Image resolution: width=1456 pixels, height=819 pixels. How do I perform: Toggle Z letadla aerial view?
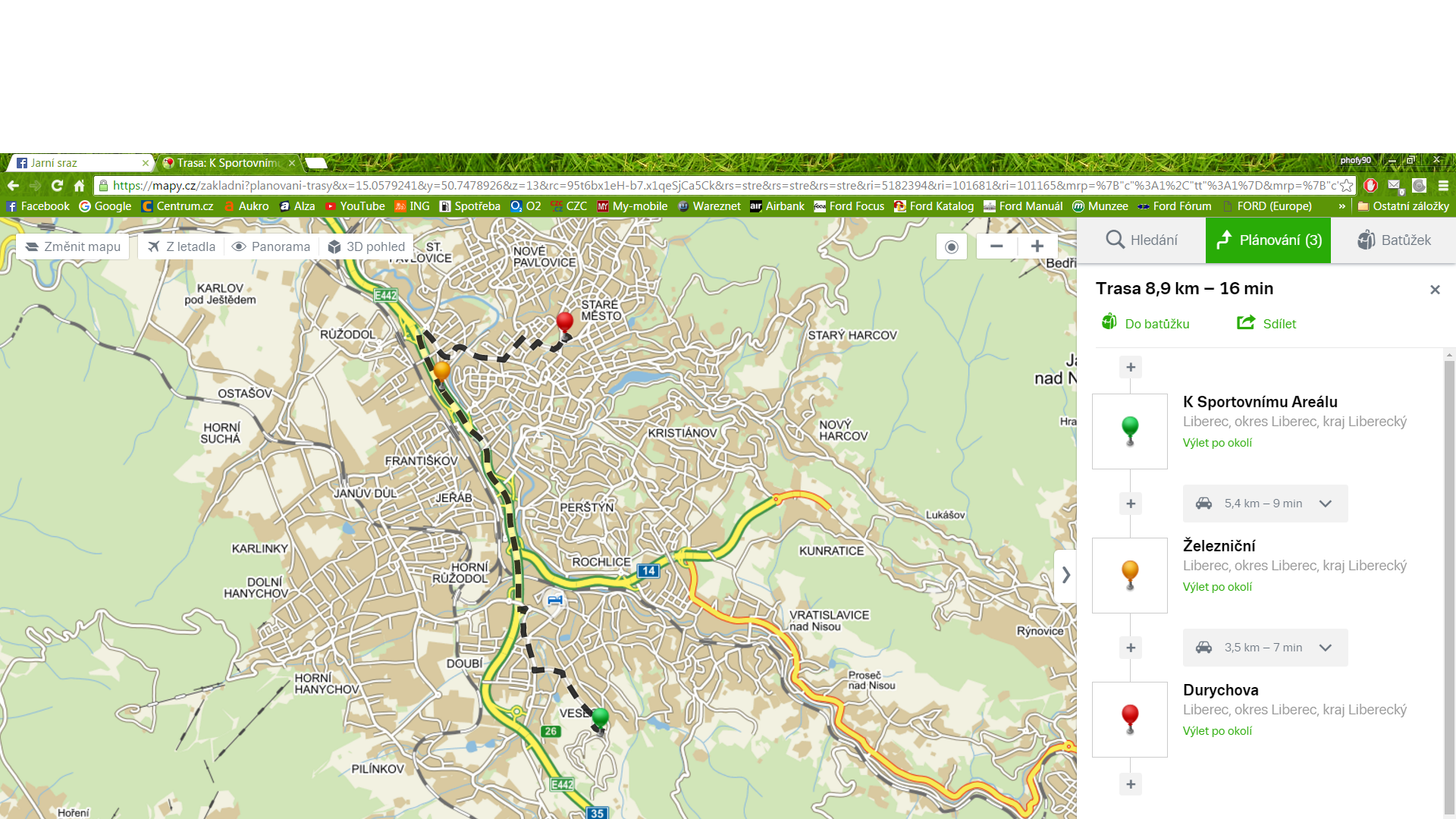pos(181,246)
